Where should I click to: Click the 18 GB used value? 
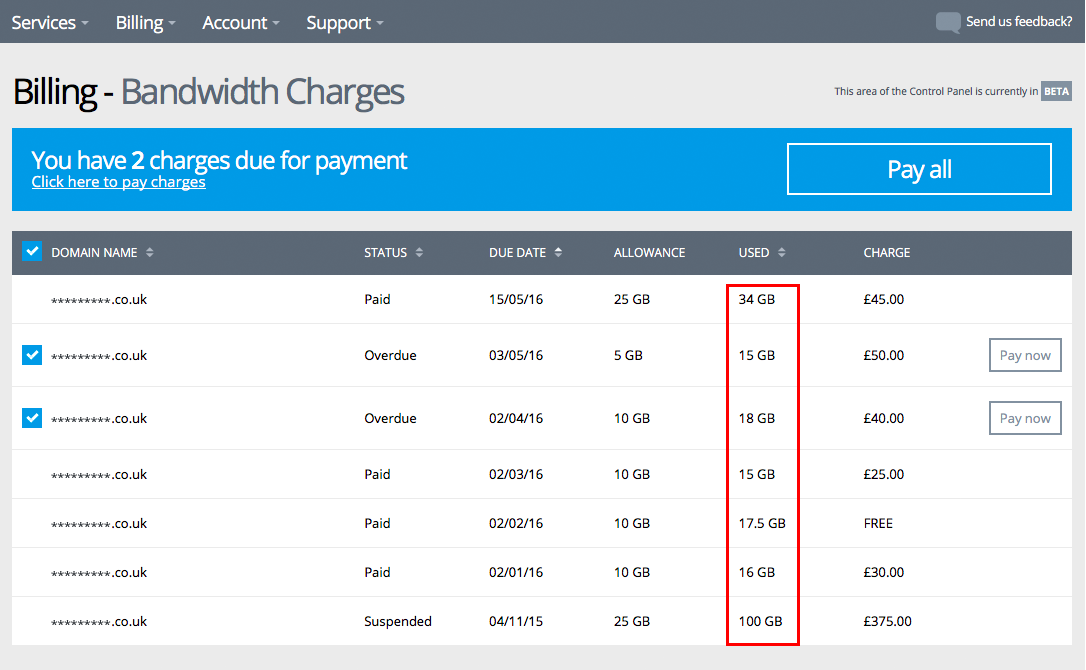pyautogui.click(x=756, y=418)
